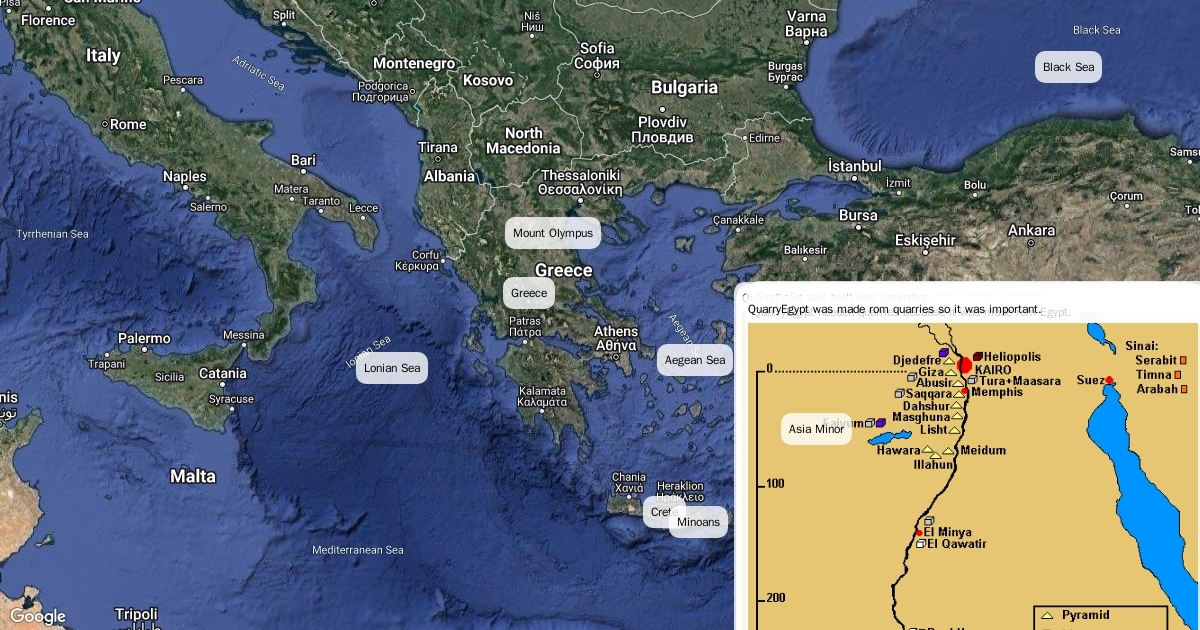Click the Minoans marker label
The image size is (1200, 630).
pos(698,522)
